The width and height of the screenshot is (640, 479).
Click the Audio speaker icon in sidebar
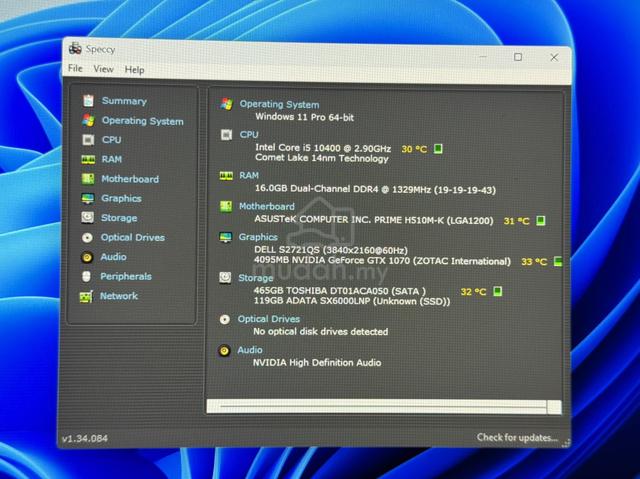87,257
